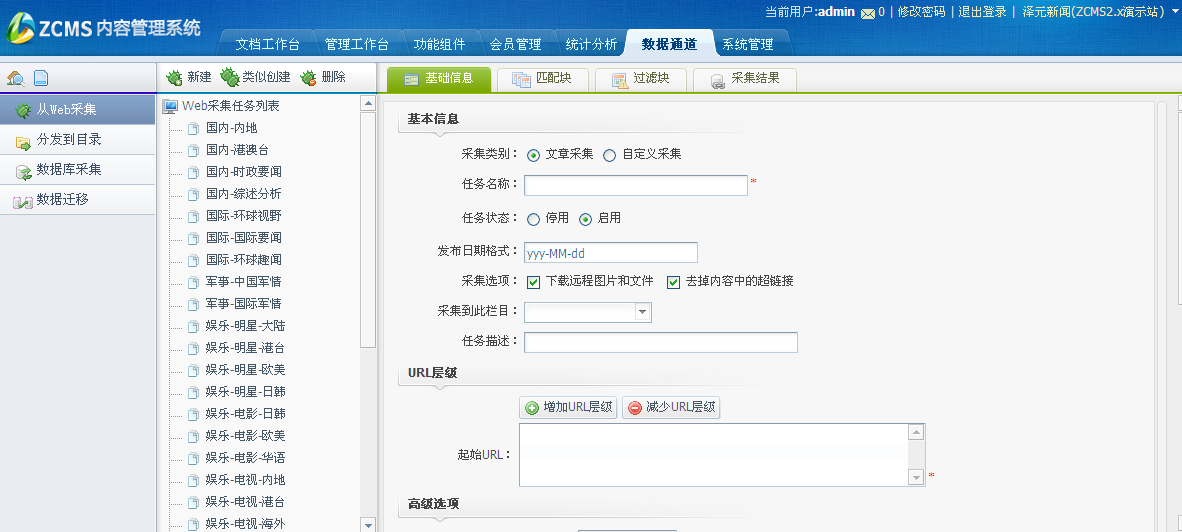The height and width of the screenshot is (532, 1182).
Task: Open 数据迁移 sidebar item
Action: (x=62, y=200)
